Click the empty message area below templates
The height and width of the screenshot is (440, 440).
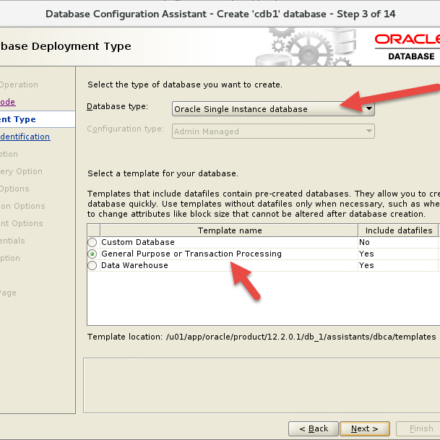(x=262, y=385)
